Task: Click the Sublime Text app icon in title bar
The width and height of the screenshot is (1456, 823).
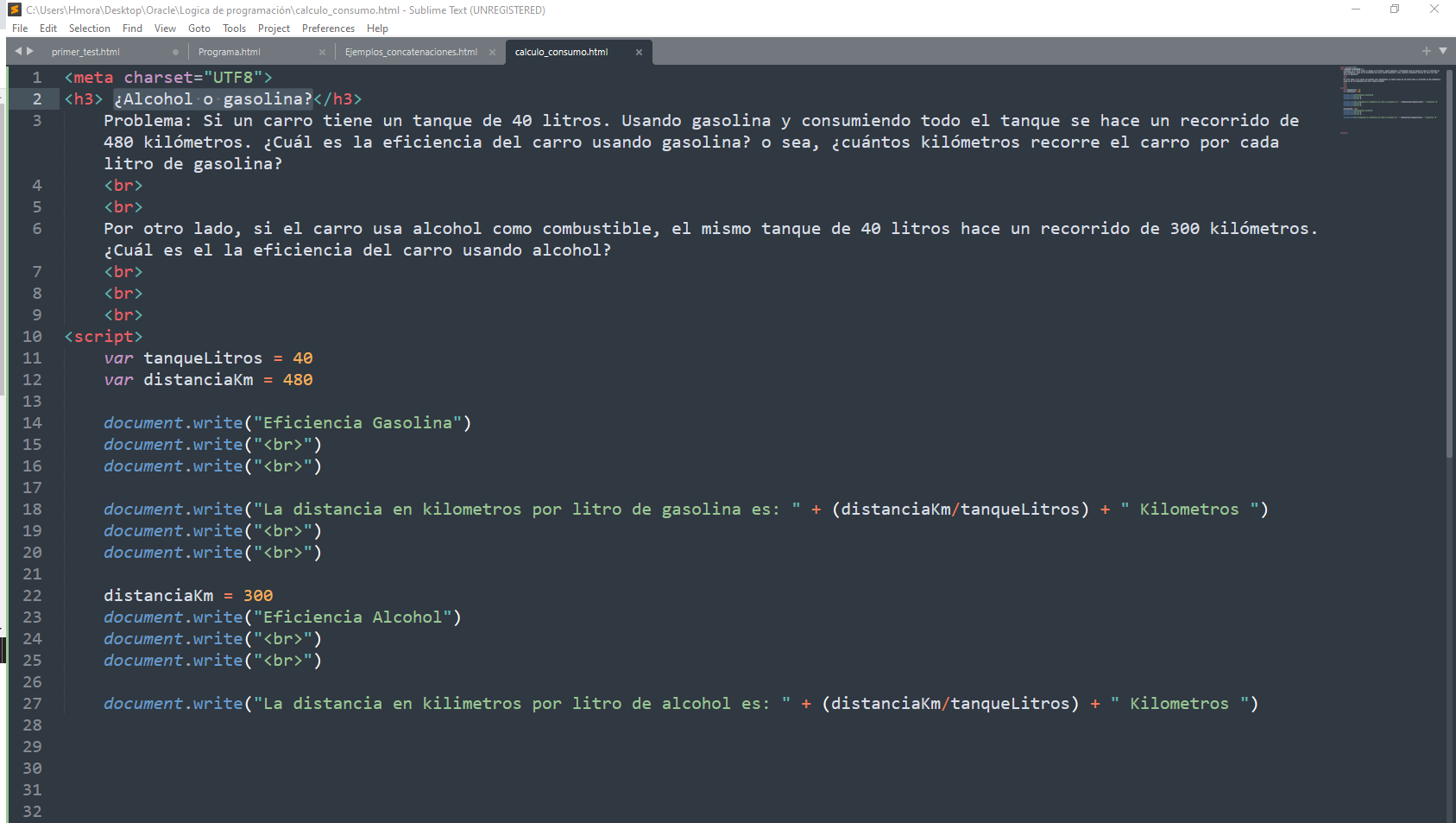Action: [15, 9]
